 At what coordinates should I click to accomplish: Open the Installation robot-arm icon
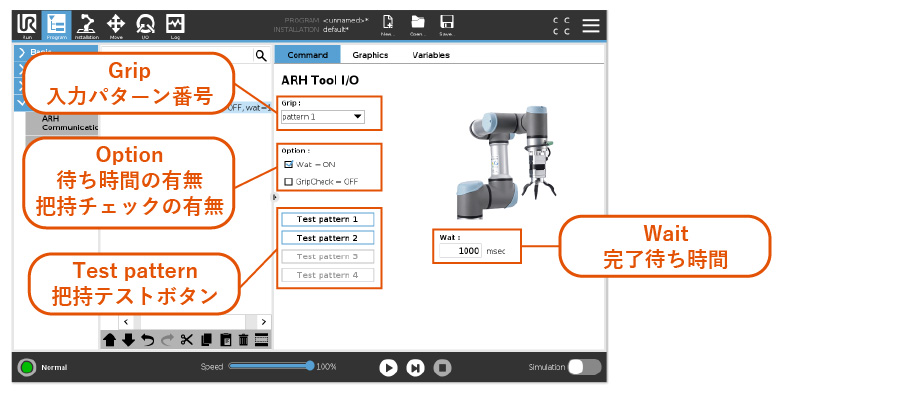(87, 25)
